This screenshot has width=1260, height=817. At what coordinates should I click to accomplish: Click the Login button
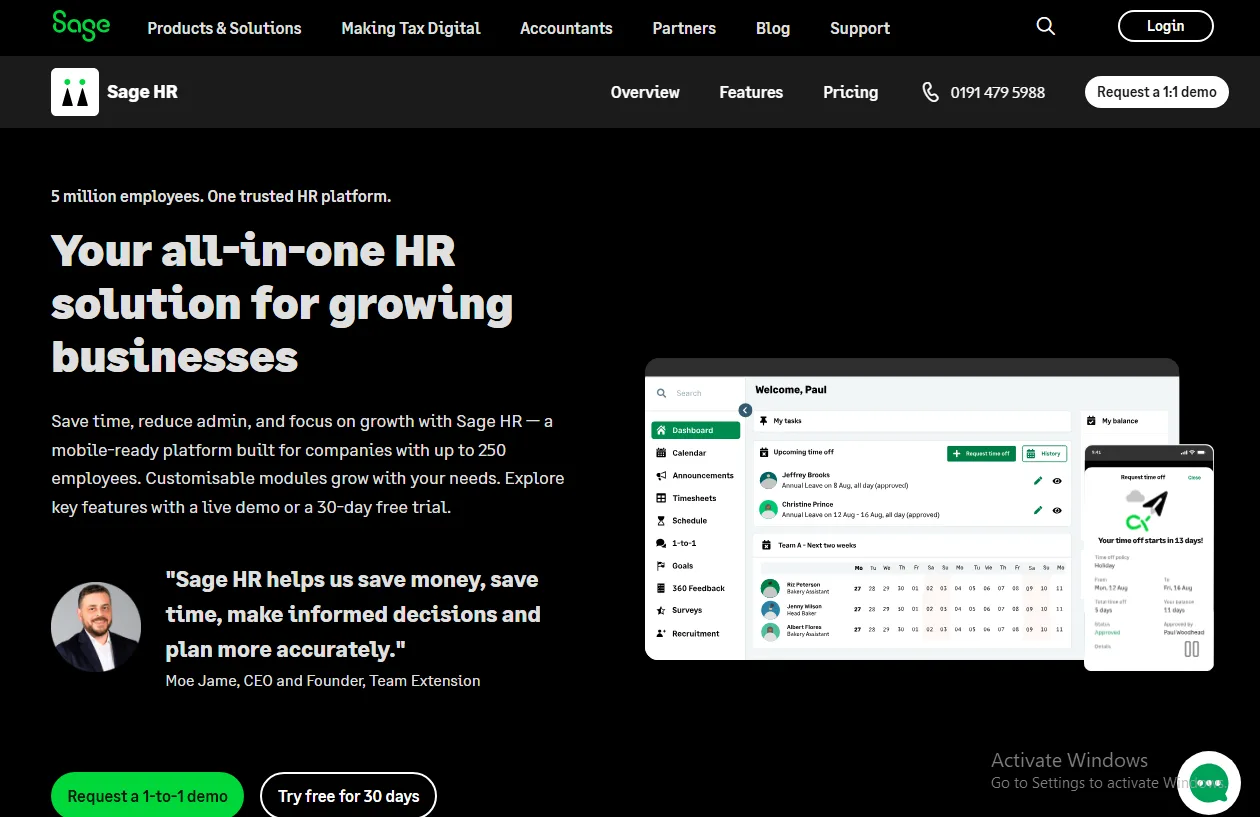[x=1165, y=26]
